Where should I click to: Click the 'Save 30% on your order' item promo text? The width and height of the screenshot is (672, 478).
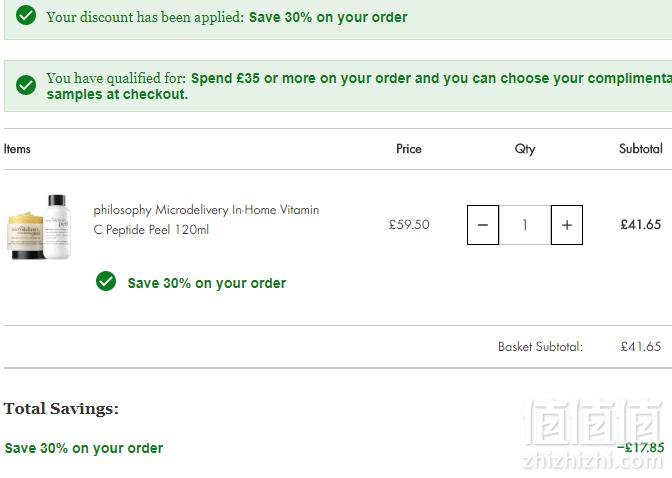pyautogui.click(x=207, y=283)
